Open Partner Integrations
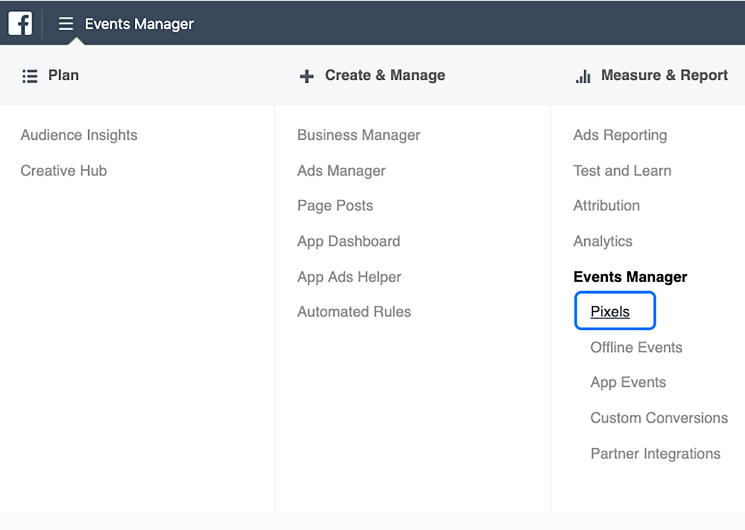 tap(655, 453)
